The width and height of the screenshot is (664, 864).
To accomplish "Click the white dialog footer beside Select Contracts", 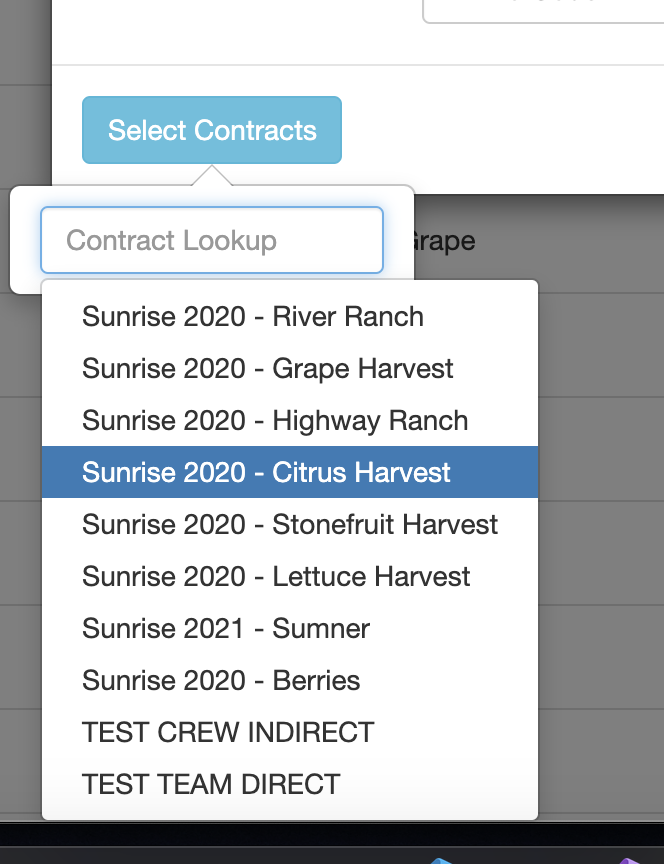I will (500, 130).
